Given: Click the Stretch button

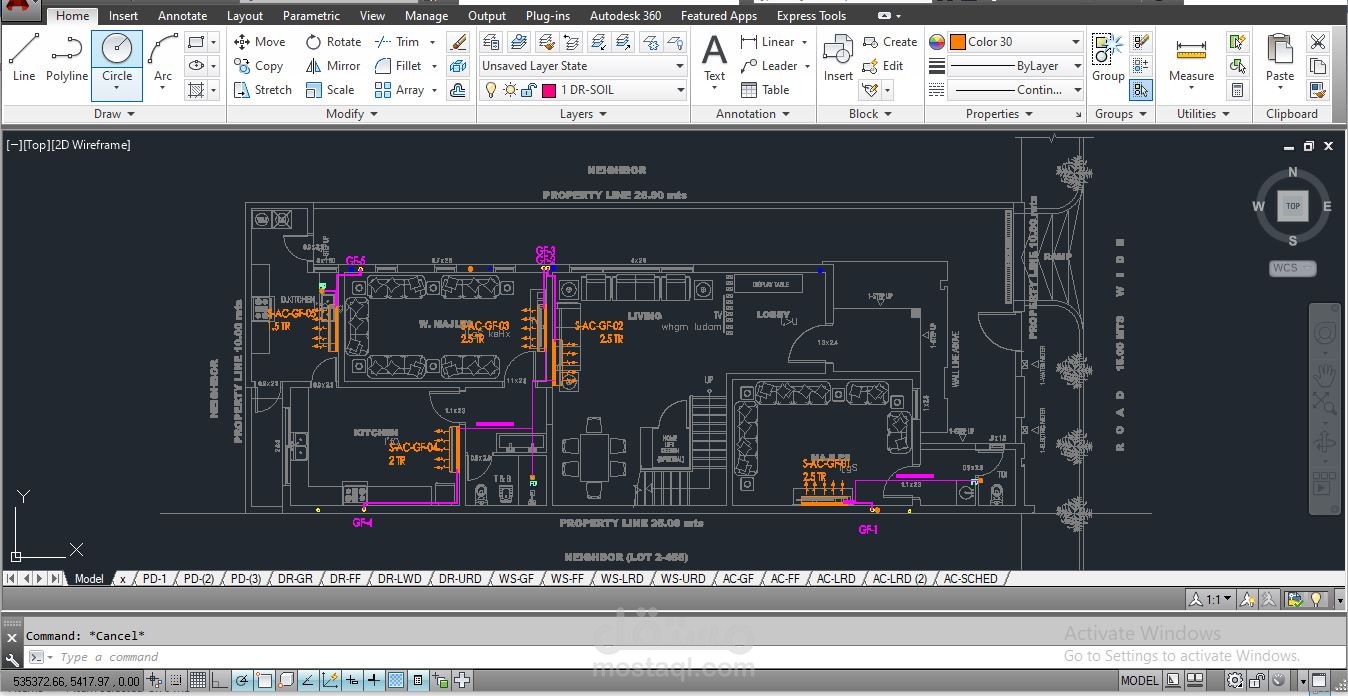Looking at the screenshot, I should (x=263, y=90).
